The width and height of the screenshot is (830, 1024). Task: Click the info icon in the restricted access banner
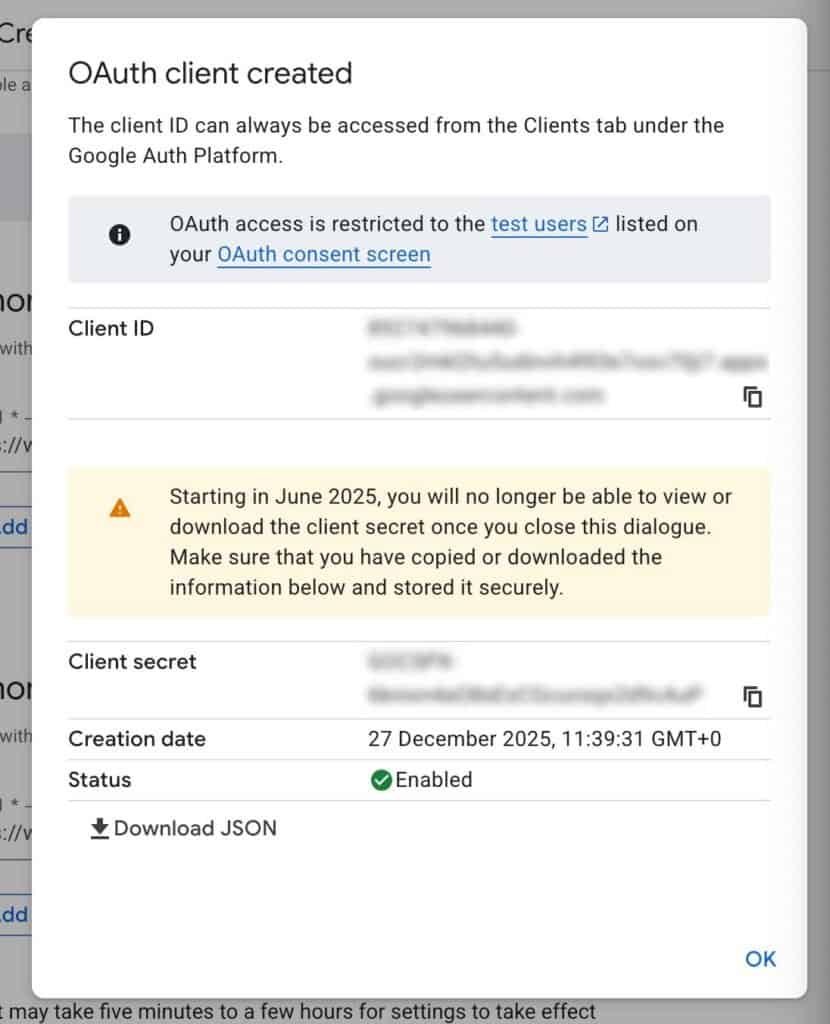118,236
